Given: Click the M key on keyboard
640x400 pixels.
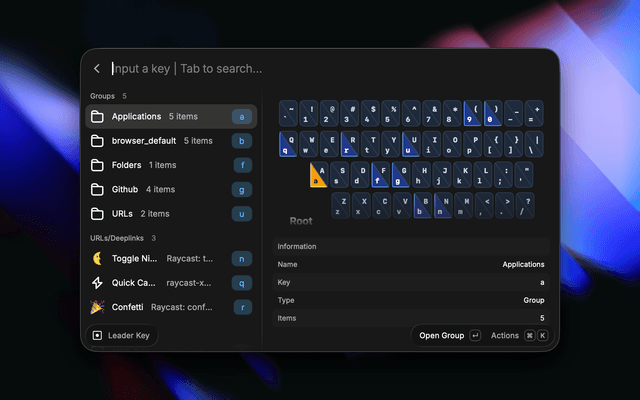Looking at the screenshot, I should click(463, 206).
